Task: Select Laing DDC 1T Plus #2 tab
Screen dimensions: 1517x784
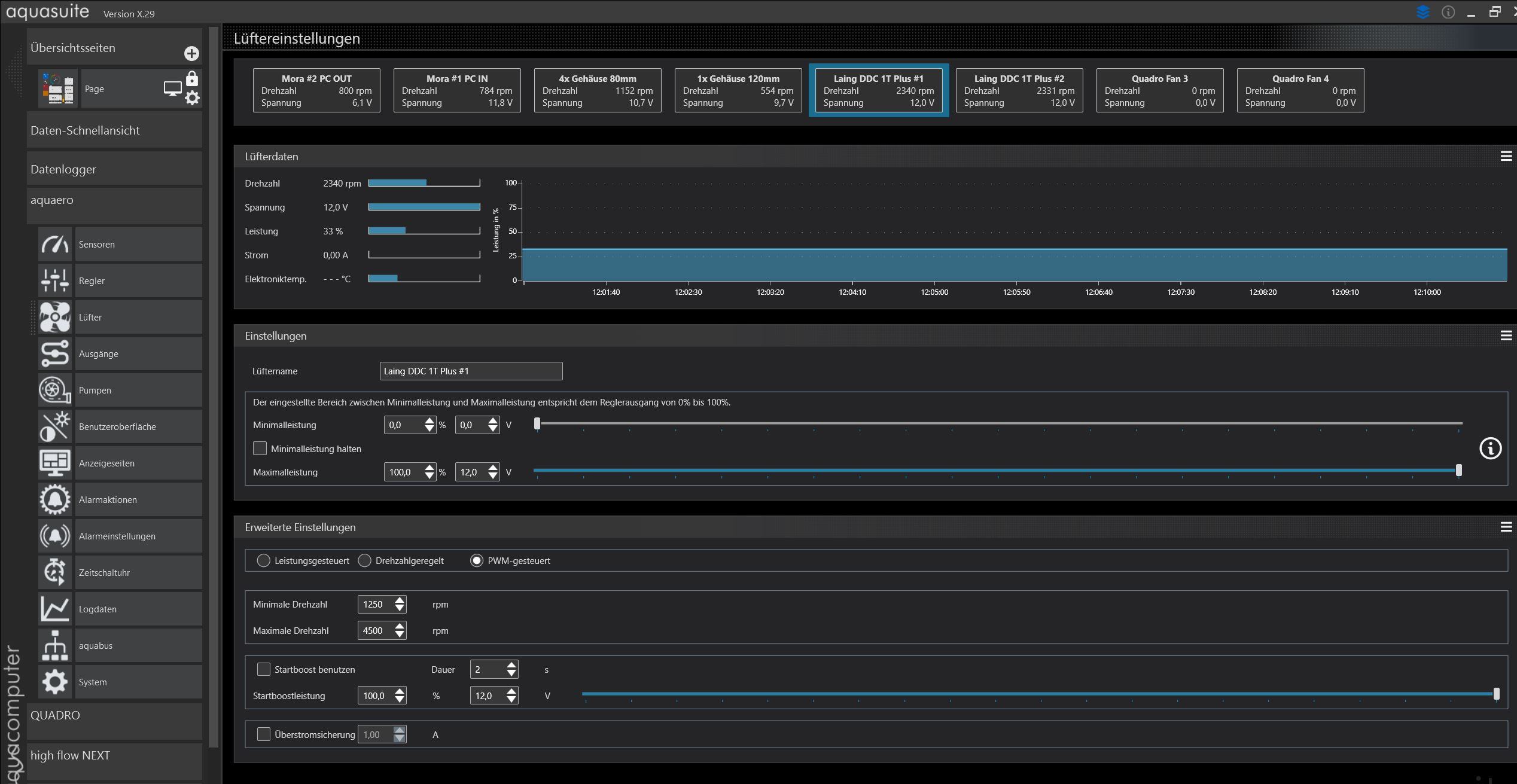Action: (1019, 90)
